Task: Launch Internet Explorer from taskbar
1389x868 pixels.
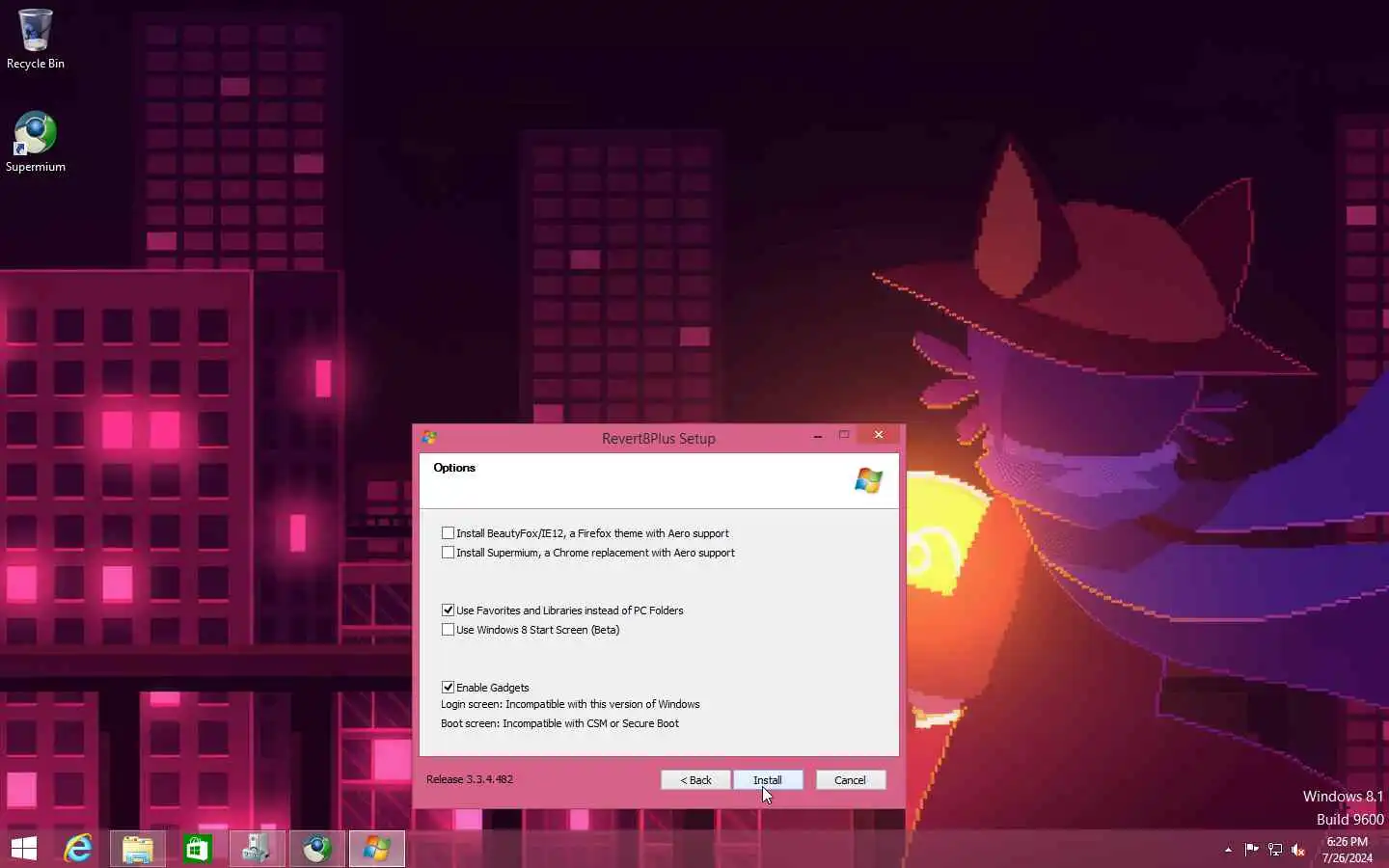Action: 78,849
